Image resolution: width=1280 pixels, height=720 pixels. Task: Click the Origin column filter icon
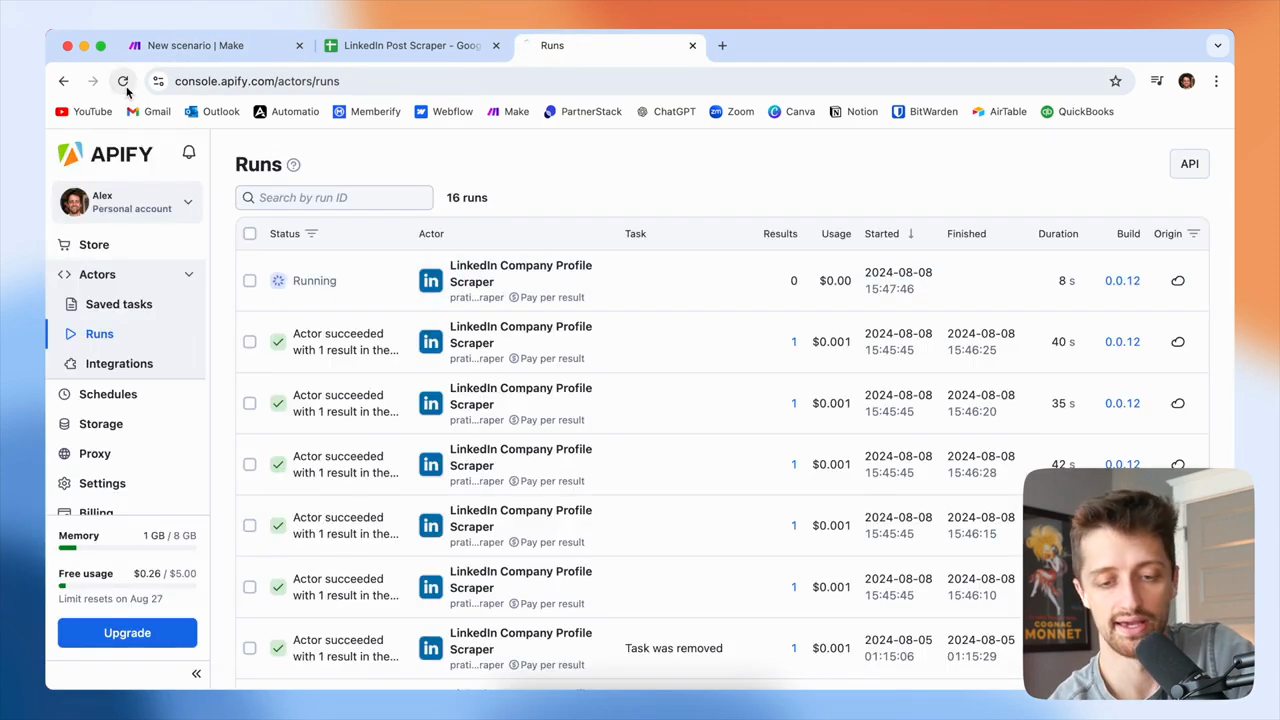tap(1193, 234)
